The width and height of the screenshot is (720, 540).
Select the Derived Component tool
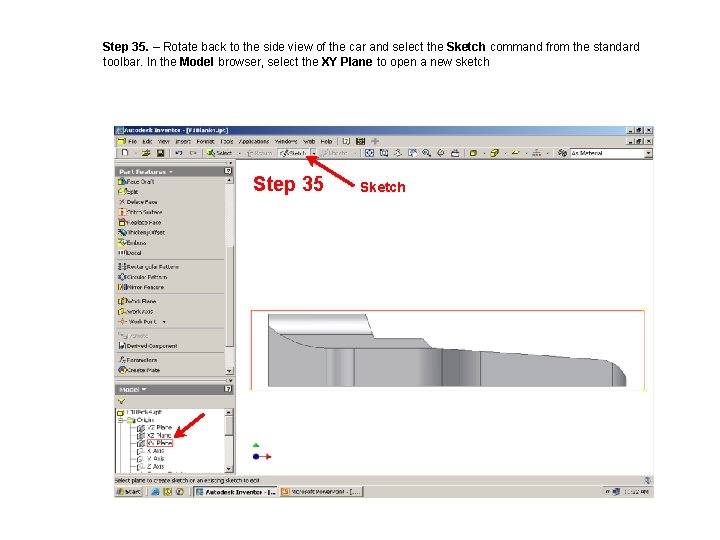[148, 346]
